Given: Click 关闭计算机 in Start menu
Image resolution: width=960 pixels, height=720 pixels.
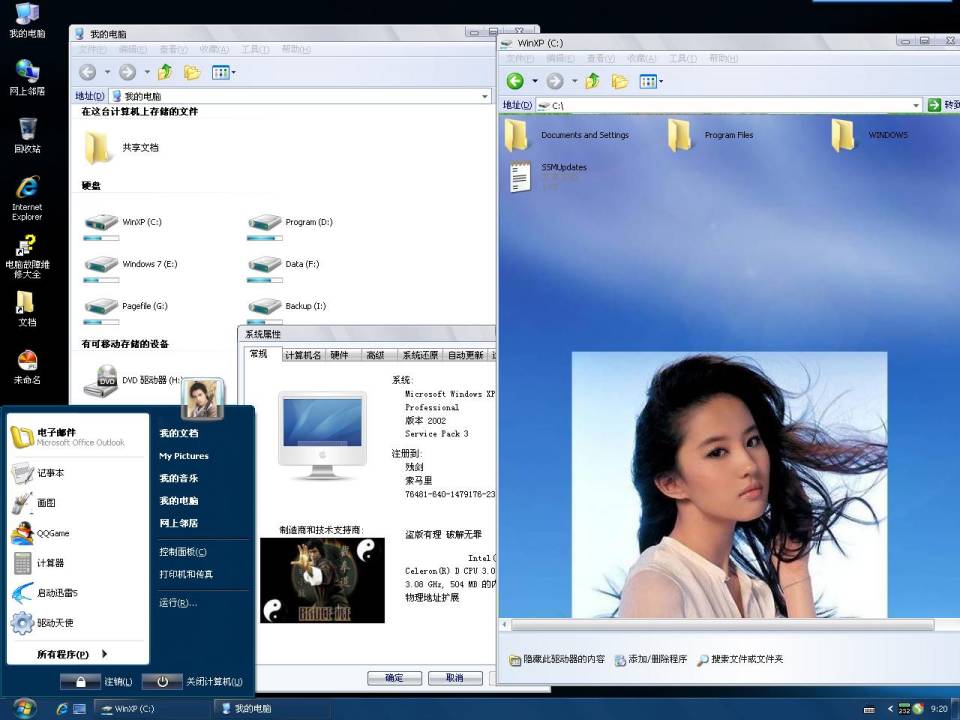Looking at the screenshot, I should coord(192,681).
